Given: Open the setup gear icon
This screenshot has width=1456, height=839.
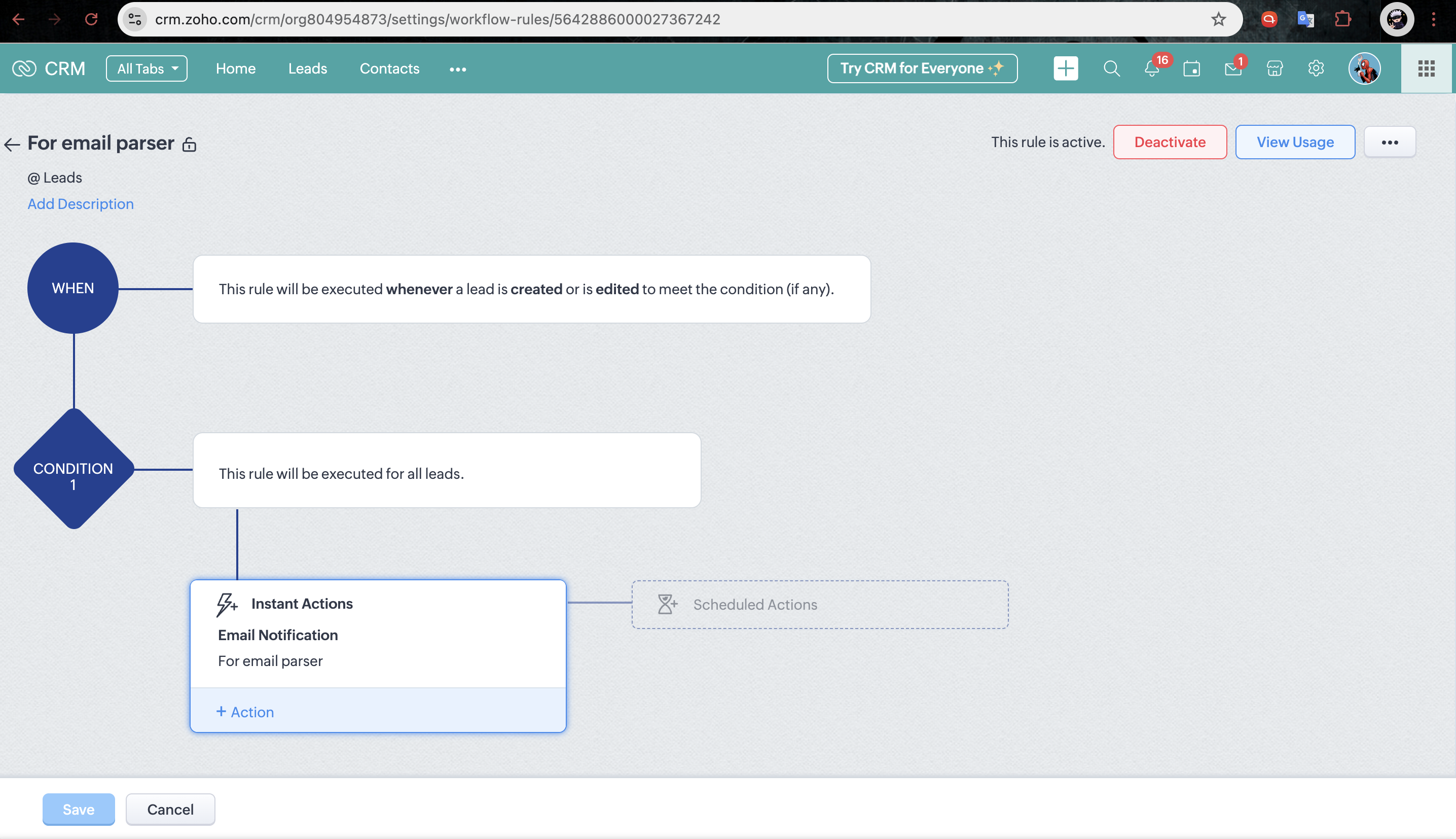Looking at the screenshot, I should [x=1316, y=69].
